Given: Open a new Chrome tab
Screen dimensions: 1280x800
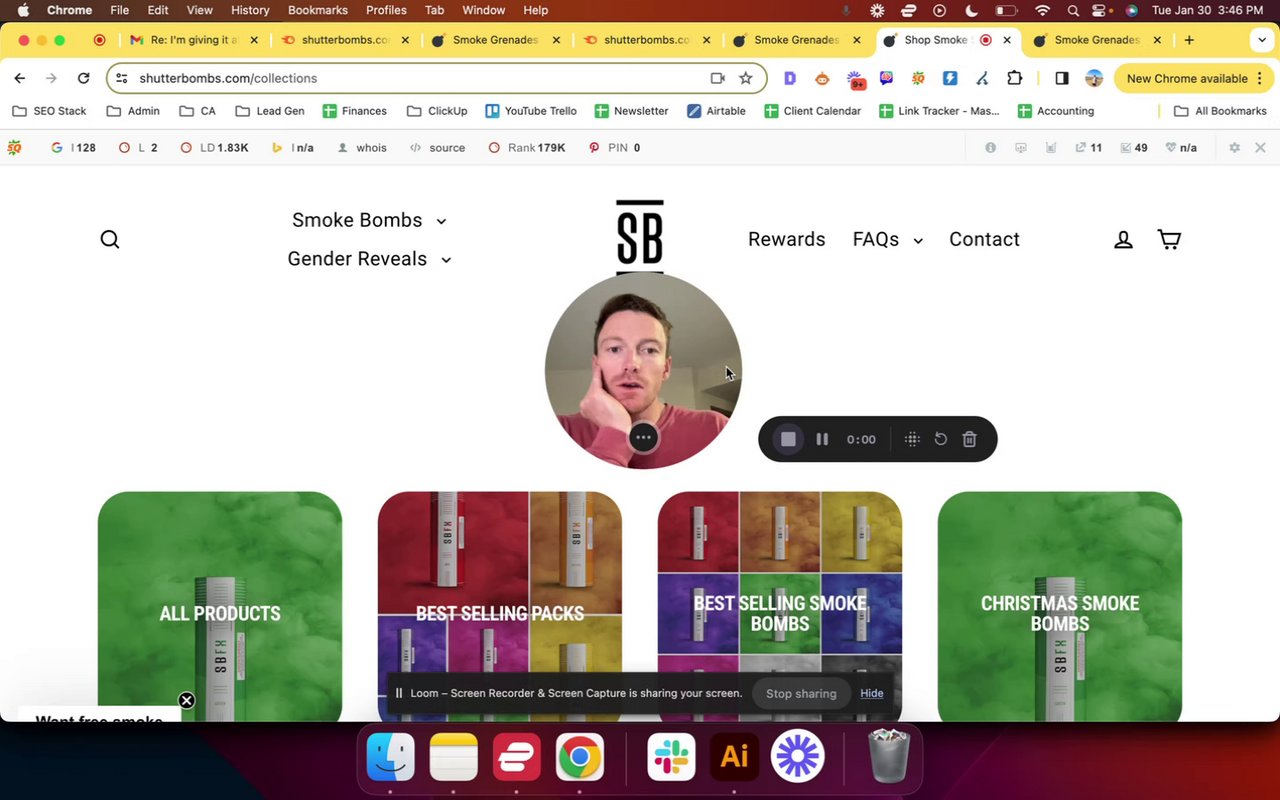Looking at the screenshot, I should [1189, 40].
